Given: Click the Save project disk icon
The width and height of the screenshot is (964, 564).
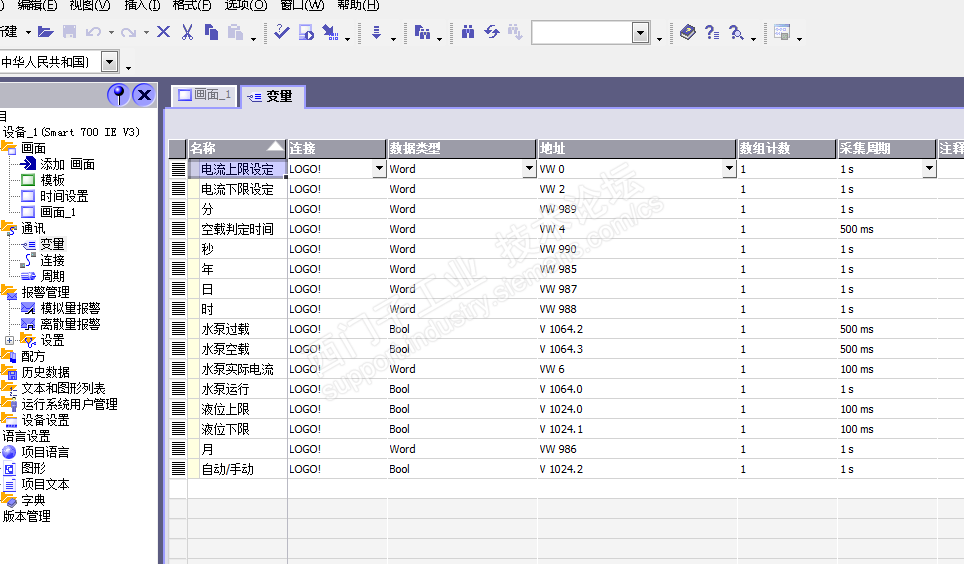Looking at the screenshot, I should (x=69, y=32).
